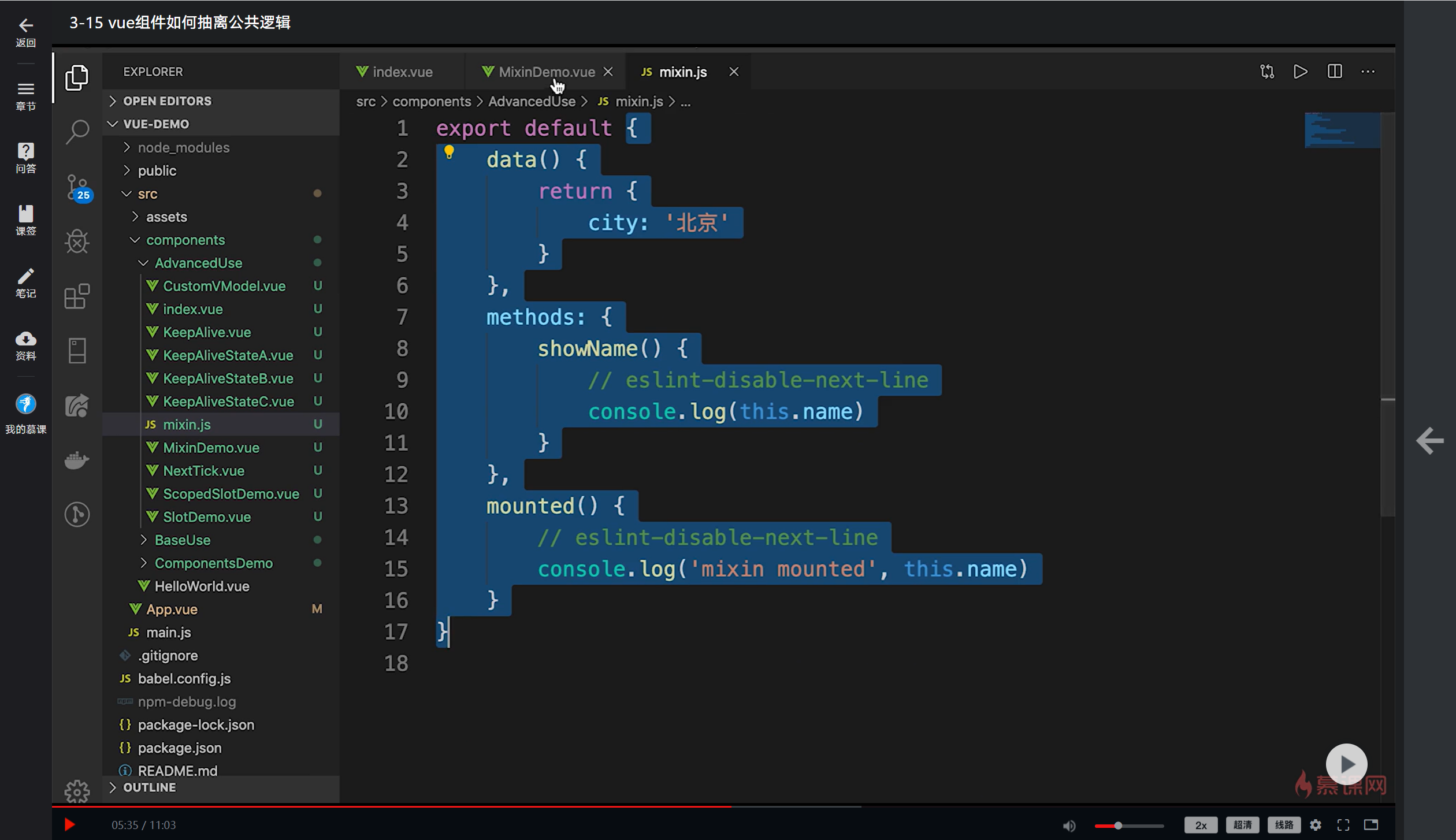Viewport: 1456px width, 840px height.
Task: Click the editor vertical scrollbar
Action: [x=1388, y=315]
